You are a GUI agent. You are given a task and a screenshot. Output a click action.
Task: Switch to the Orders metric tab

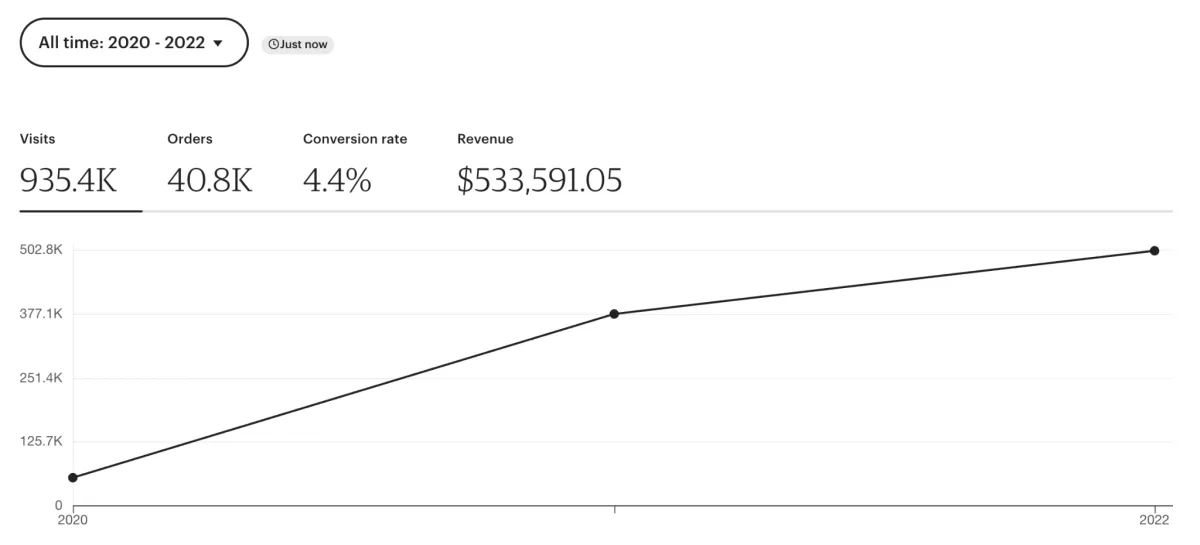tap(190, 139)
